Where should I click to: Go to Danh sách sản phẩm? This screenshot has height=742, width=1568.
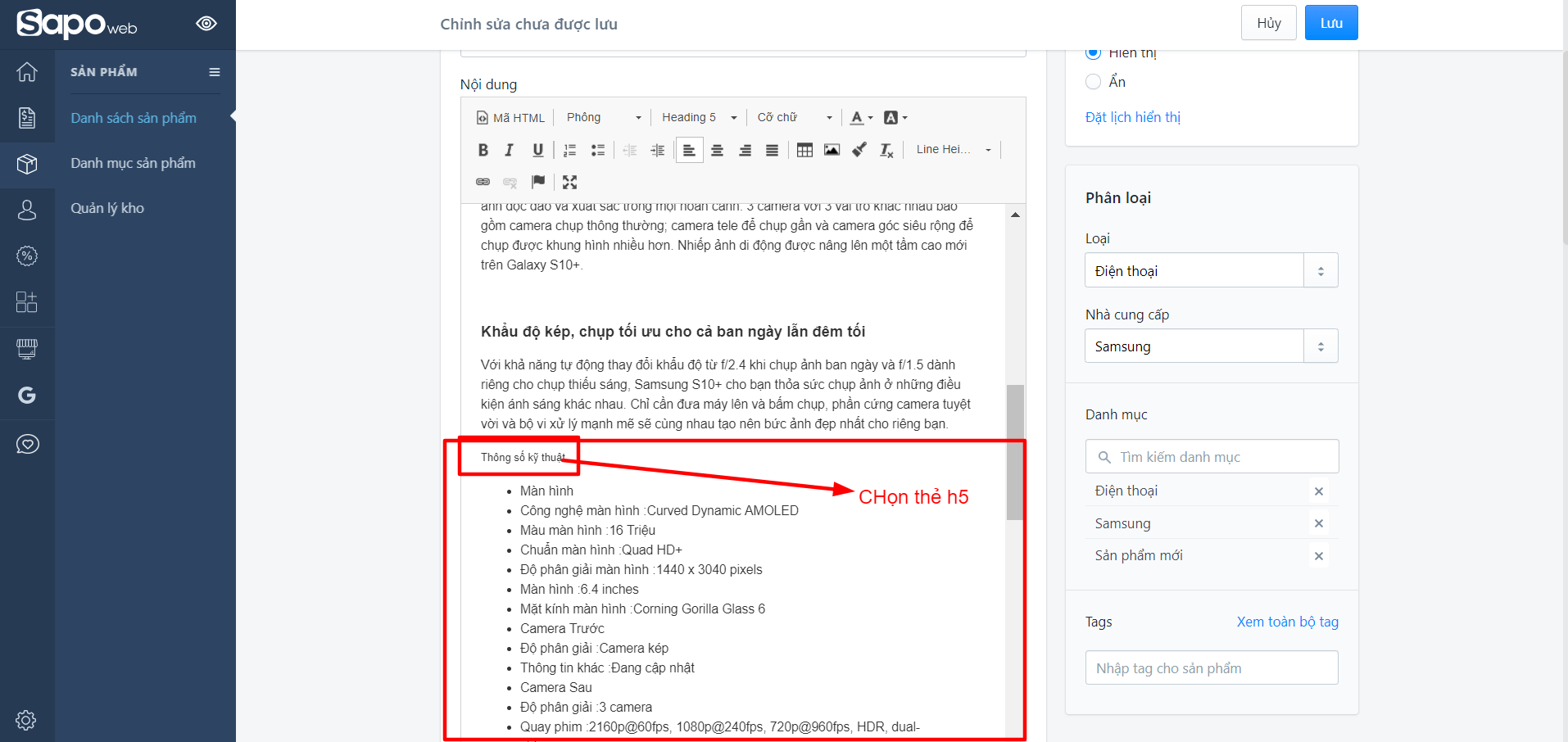pyautogui.click(x=134, y=118)
